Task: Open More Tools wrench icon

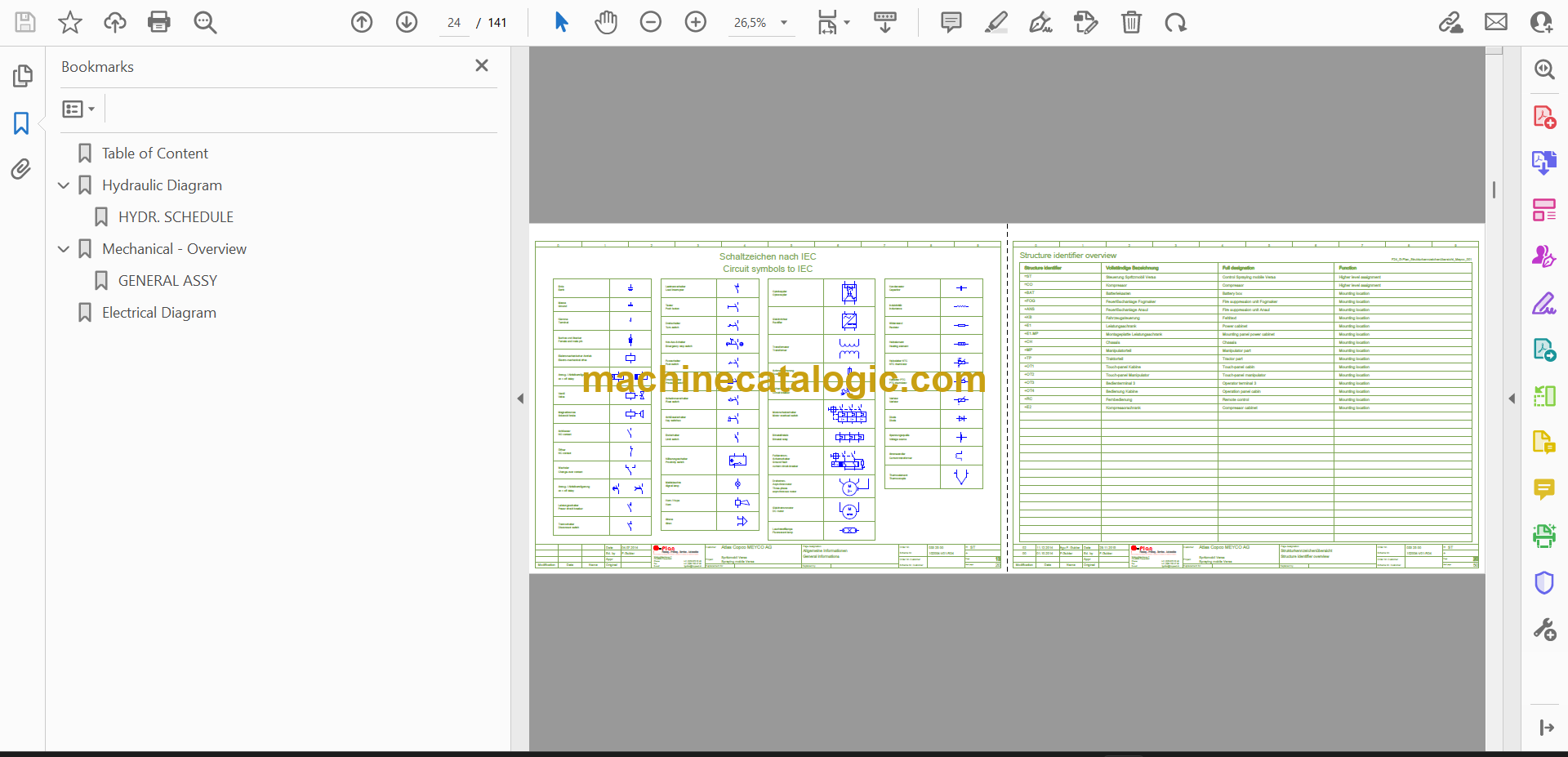Action: [x=1544, y=630]
